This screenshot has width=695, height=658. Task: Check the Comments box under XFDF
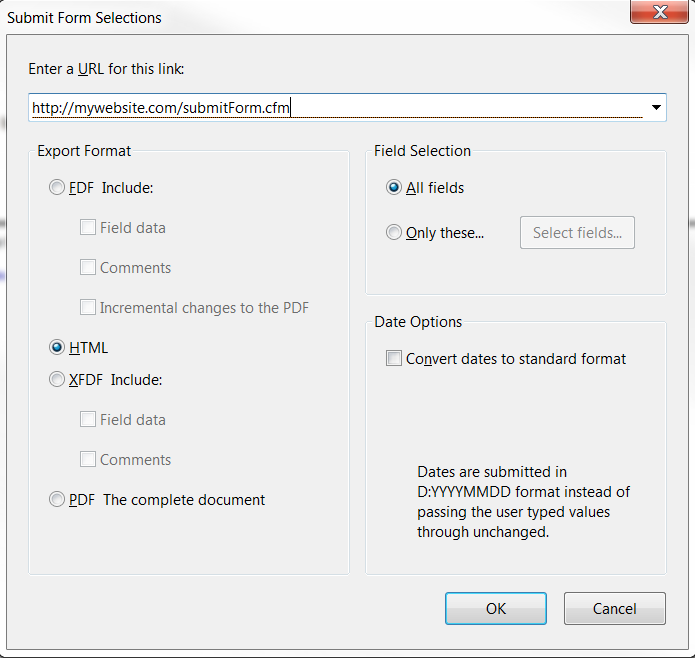point(88,459)
